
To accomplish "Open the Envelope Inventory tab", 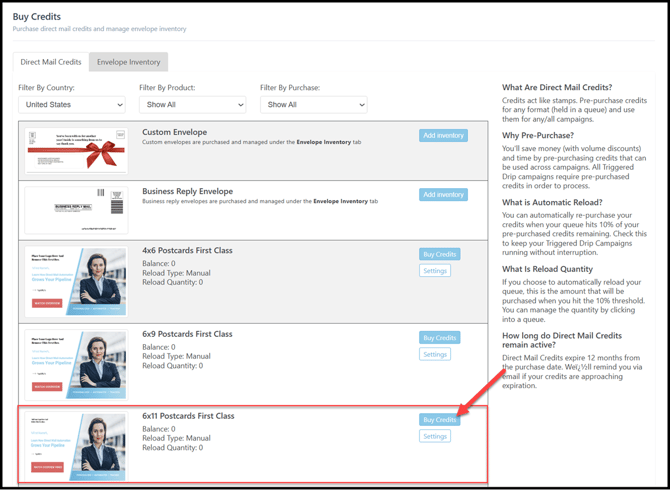I will [x=129, y=62].
